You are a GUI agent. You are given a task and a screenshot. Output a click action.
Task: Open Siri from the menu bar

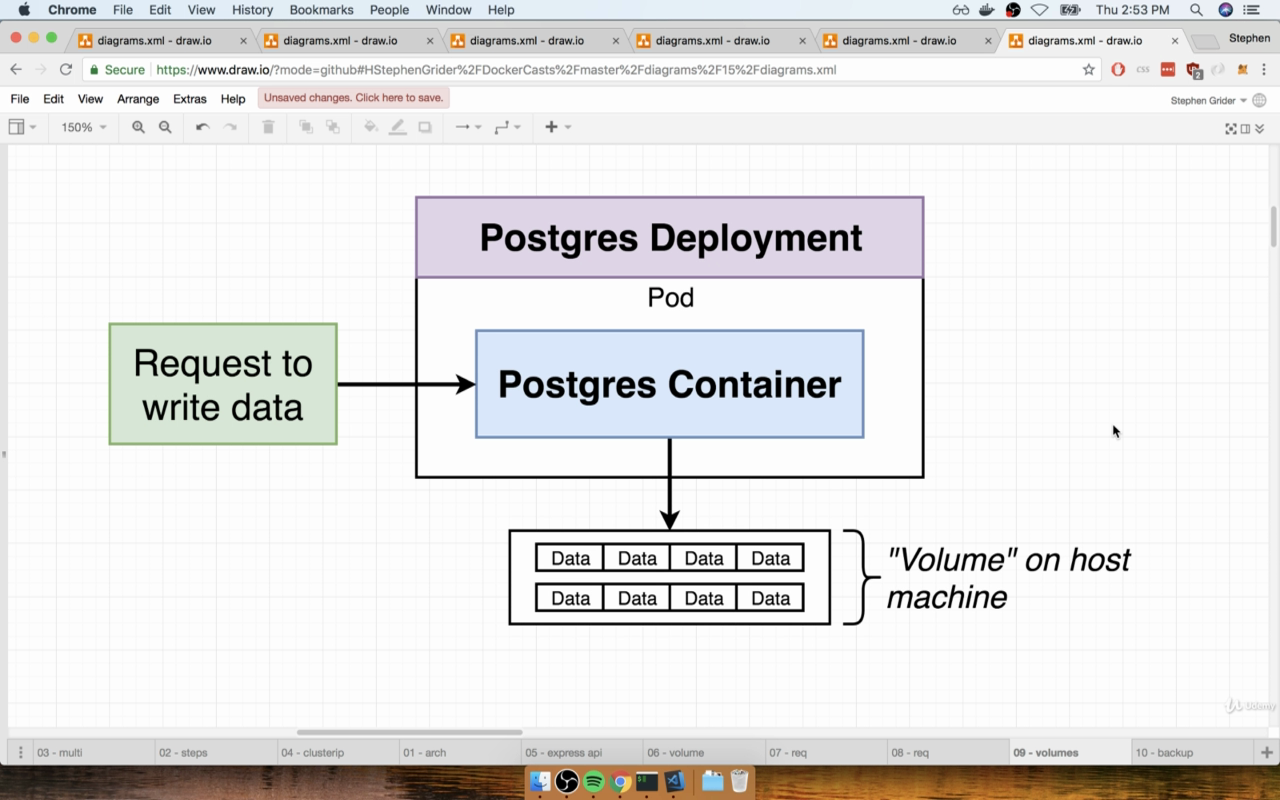click(x=1226, y=10)
